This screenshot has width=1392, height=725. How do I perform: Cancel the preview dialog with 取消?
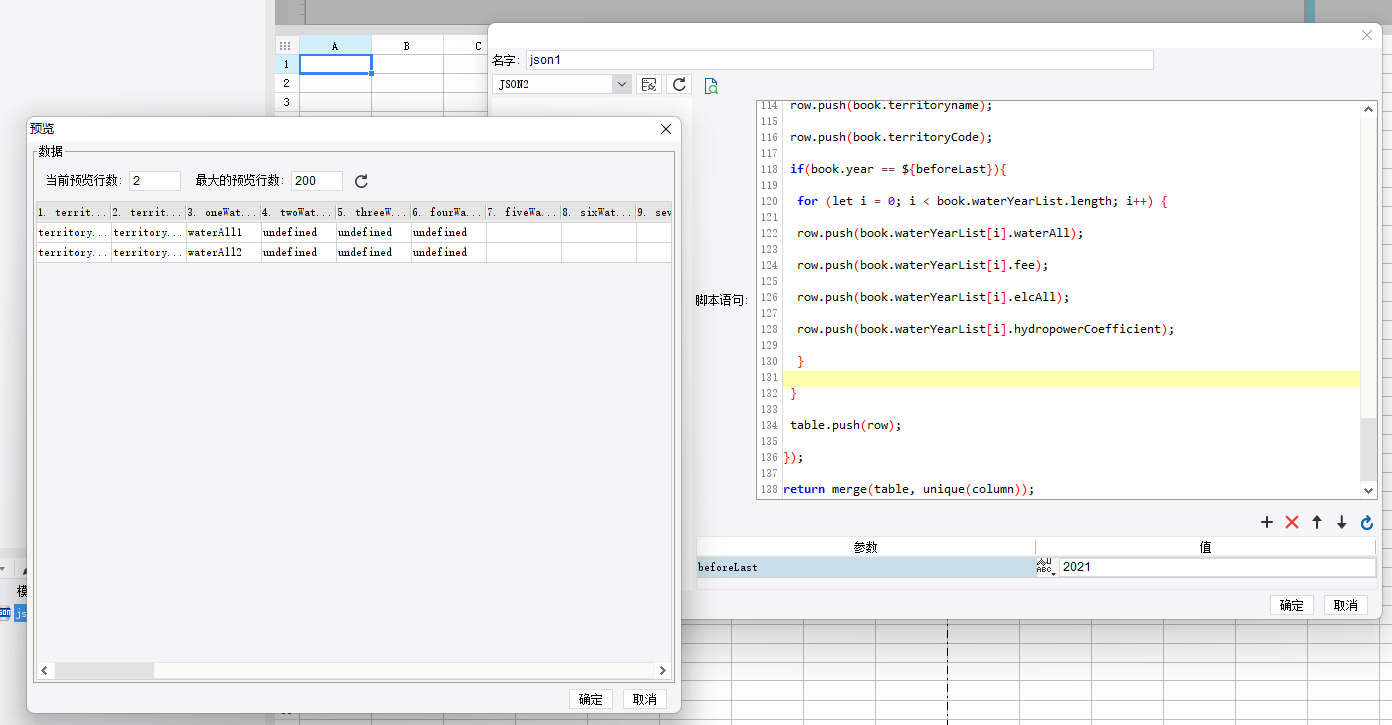[x=645, y=699]
